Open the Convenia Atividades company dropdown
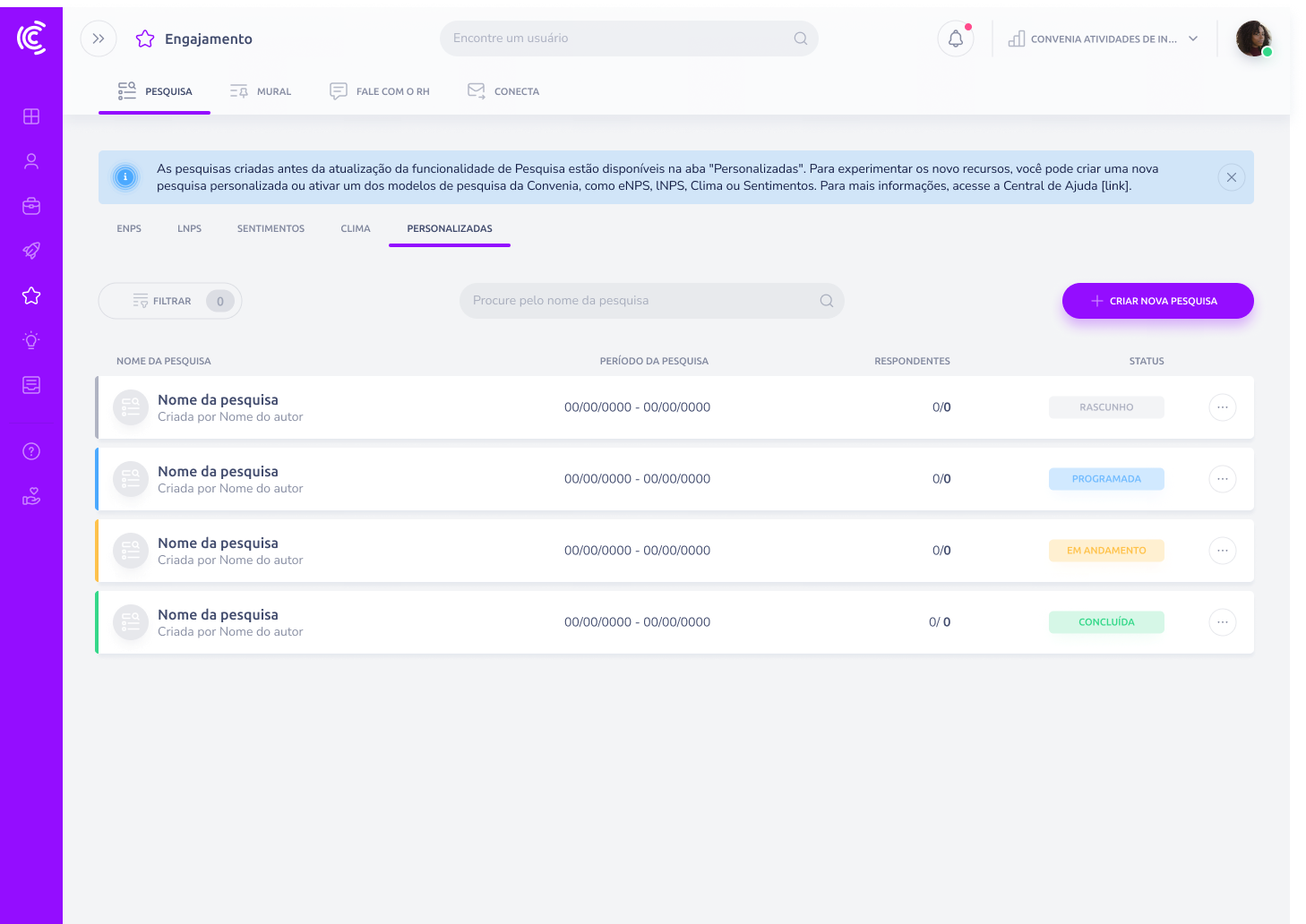Viewport: 1306px width, 924px height. [1104, 39]
